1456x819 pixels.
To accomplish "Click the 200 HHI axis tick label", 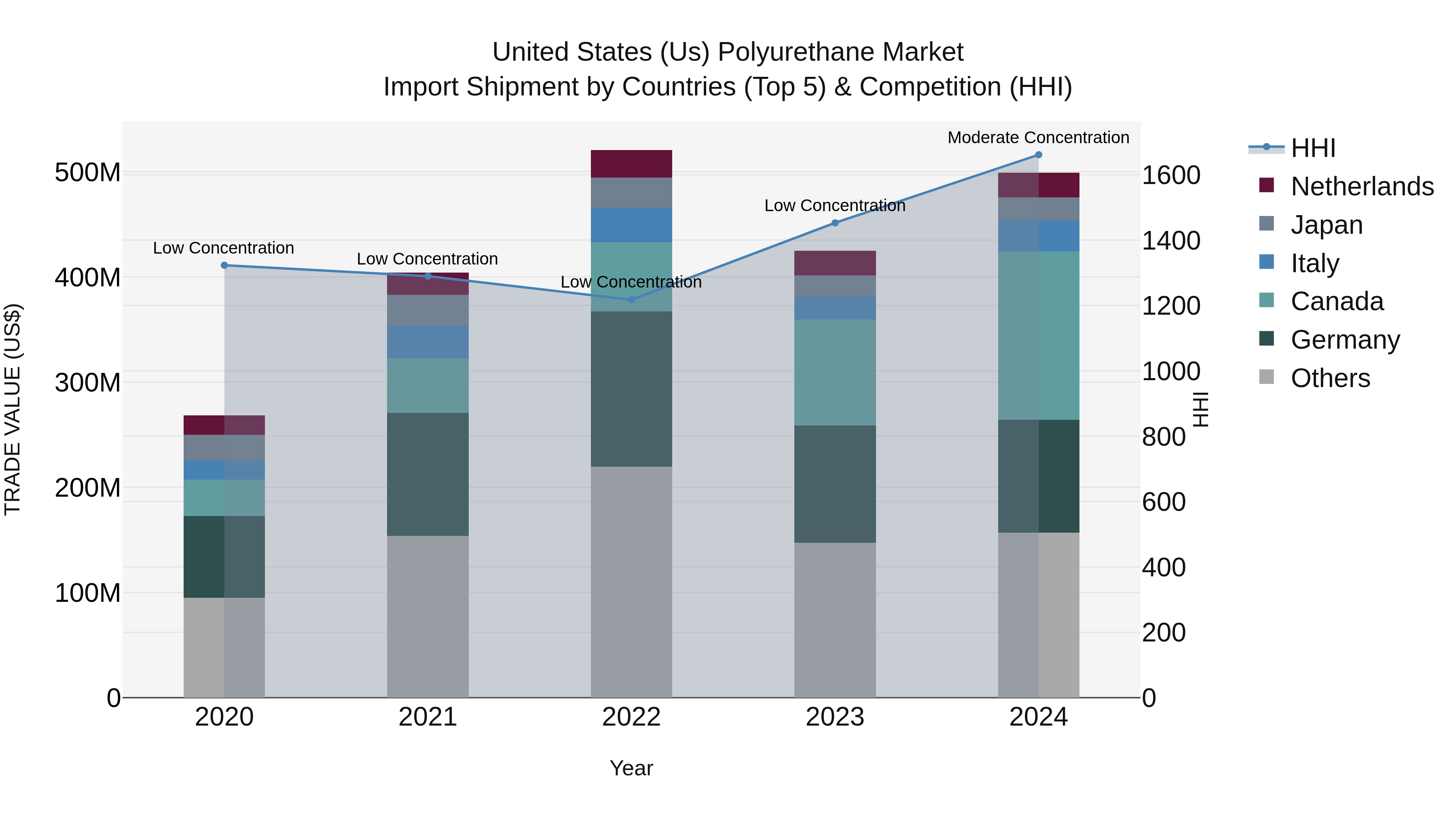I will coord(1164,633).
